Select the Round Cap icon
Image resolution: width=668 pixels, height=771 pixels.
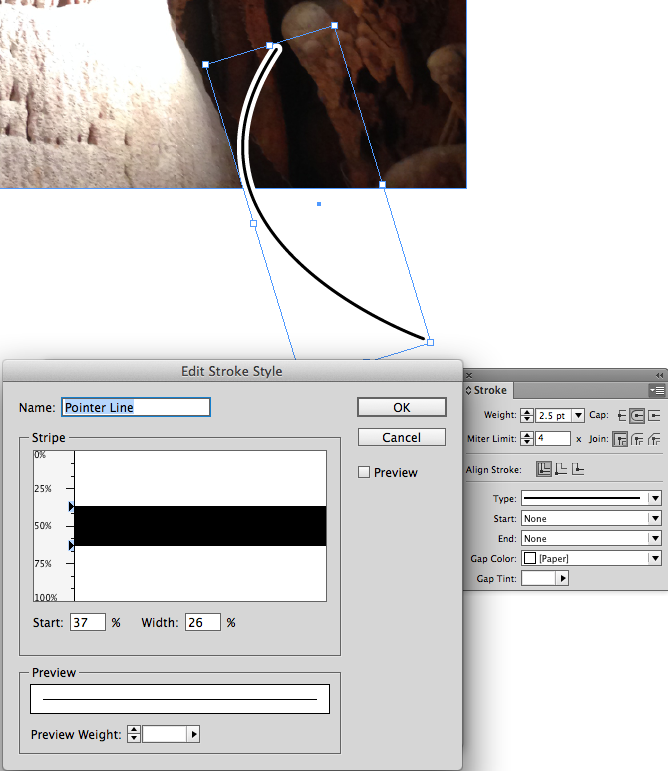point(637,416)
